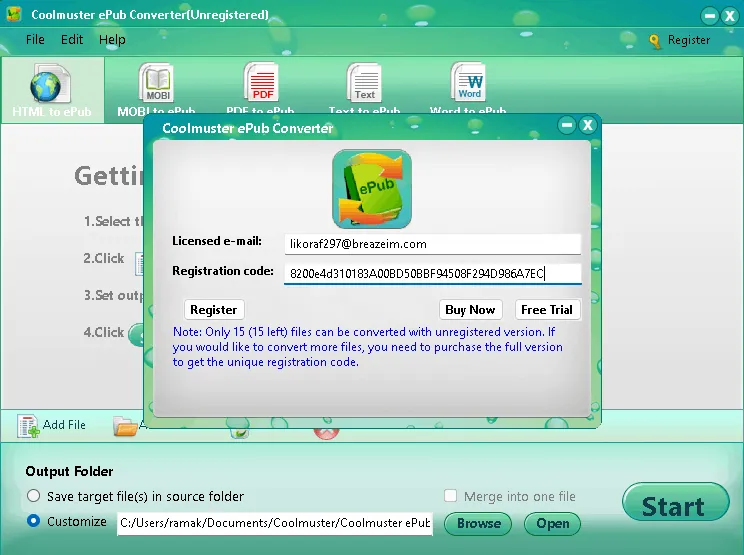Choose the PDF to ePub converter icon
Viewport: 744px width, 555px height.
260,86
